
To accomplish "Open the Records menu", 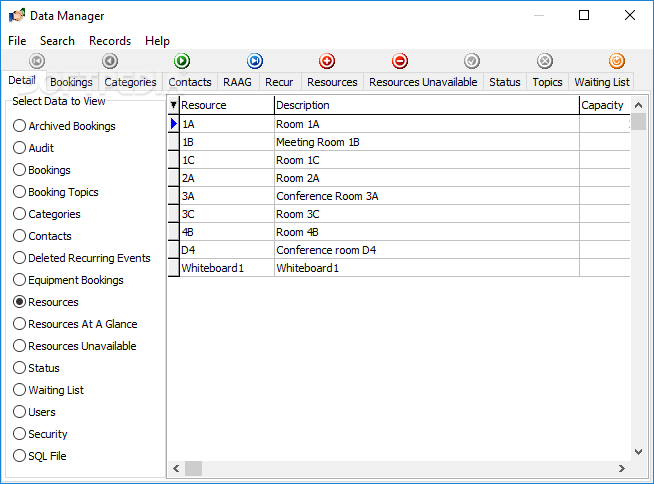I will 110,41.
